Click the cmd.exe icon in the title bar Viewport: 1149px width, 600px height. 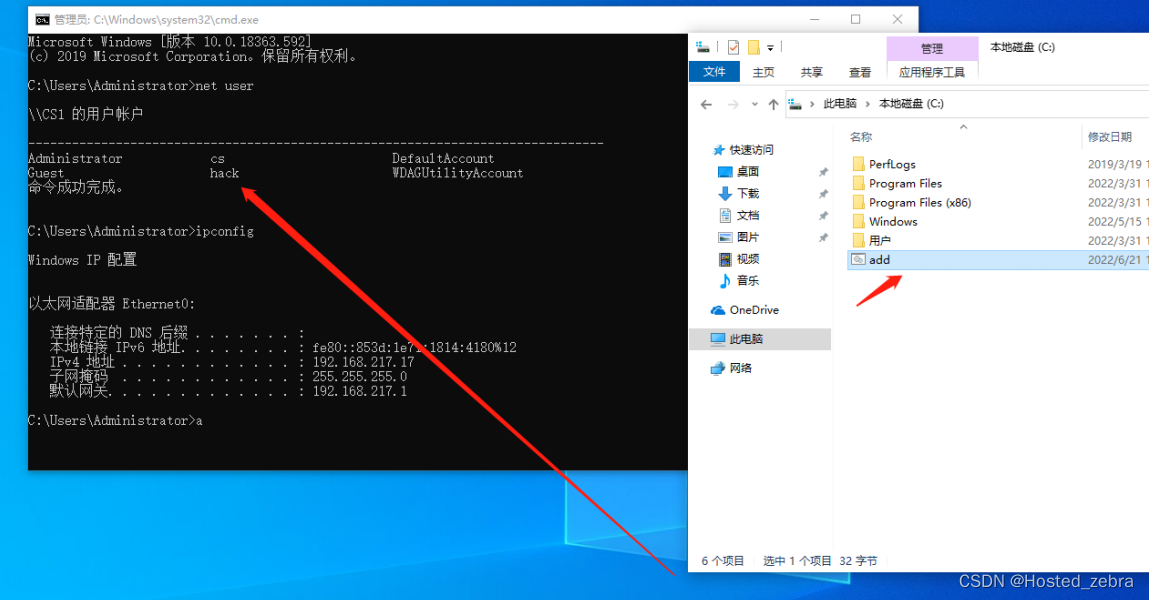(40, 19)
